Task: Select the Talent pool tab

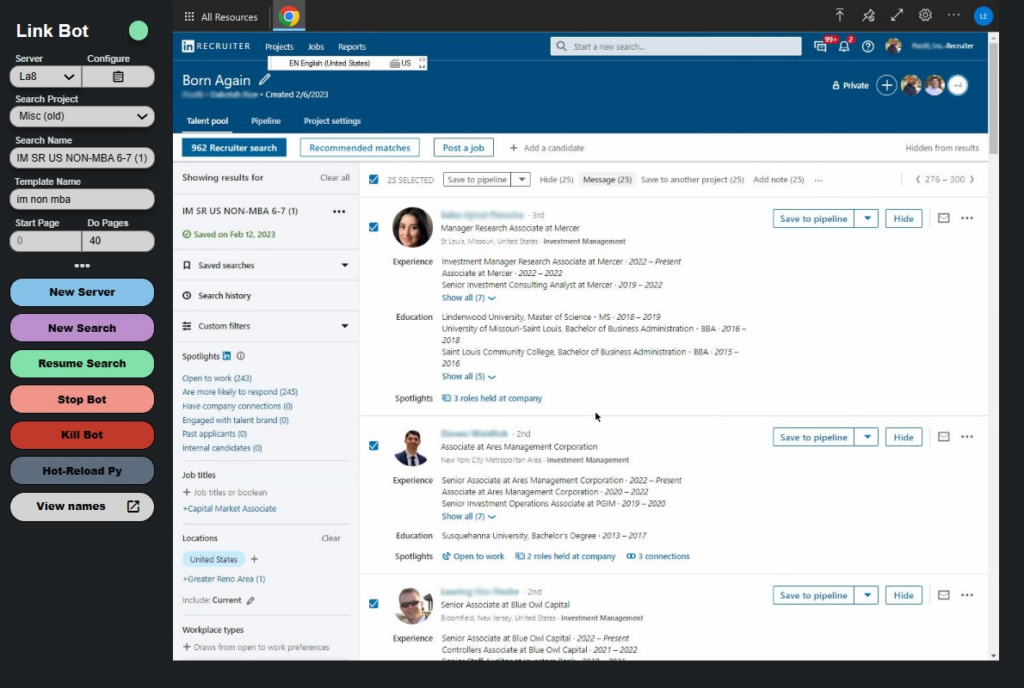Action: coord(207,121)
